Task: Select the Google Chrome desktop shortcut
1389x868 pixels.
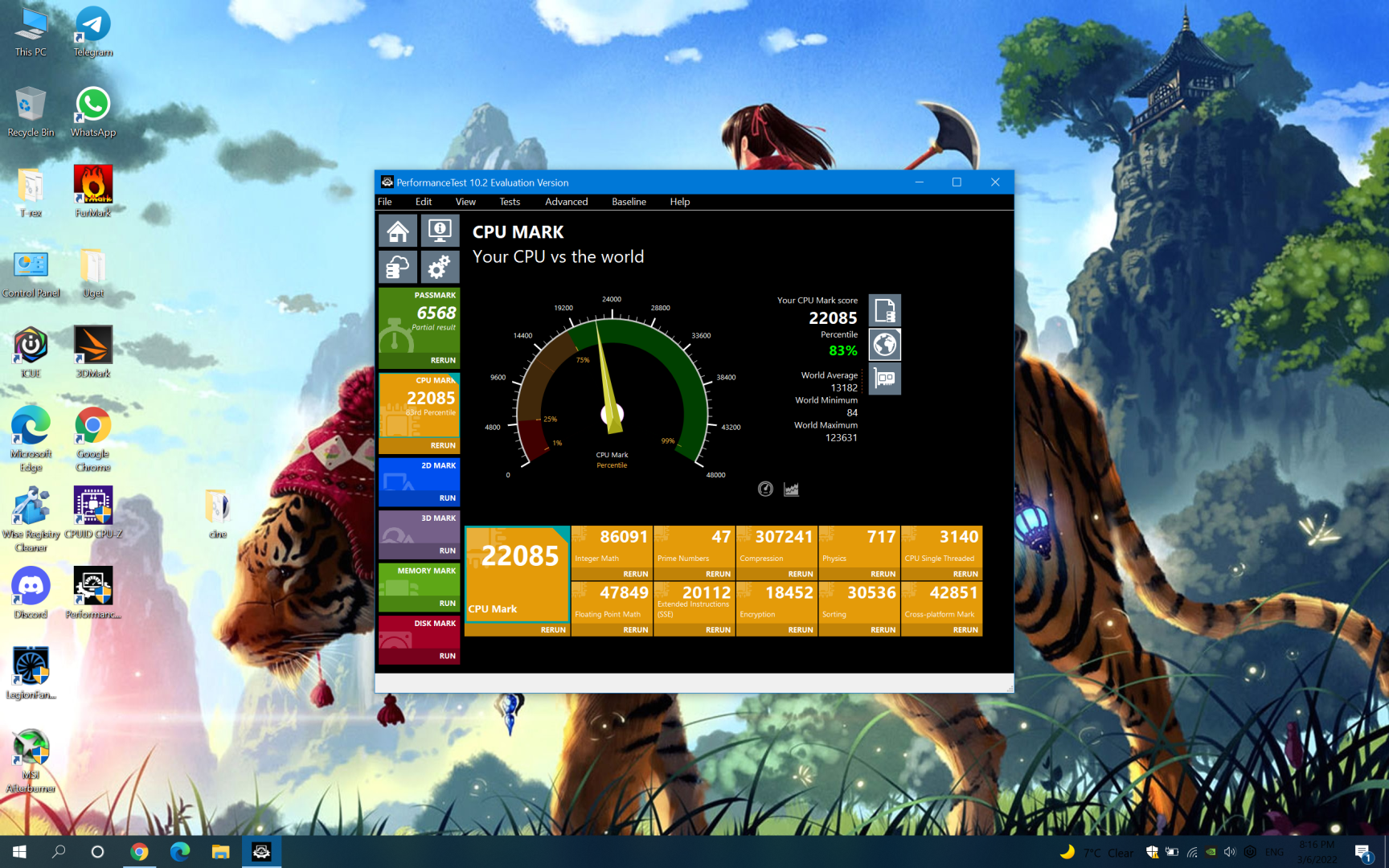Action: (x=93, y=439)
